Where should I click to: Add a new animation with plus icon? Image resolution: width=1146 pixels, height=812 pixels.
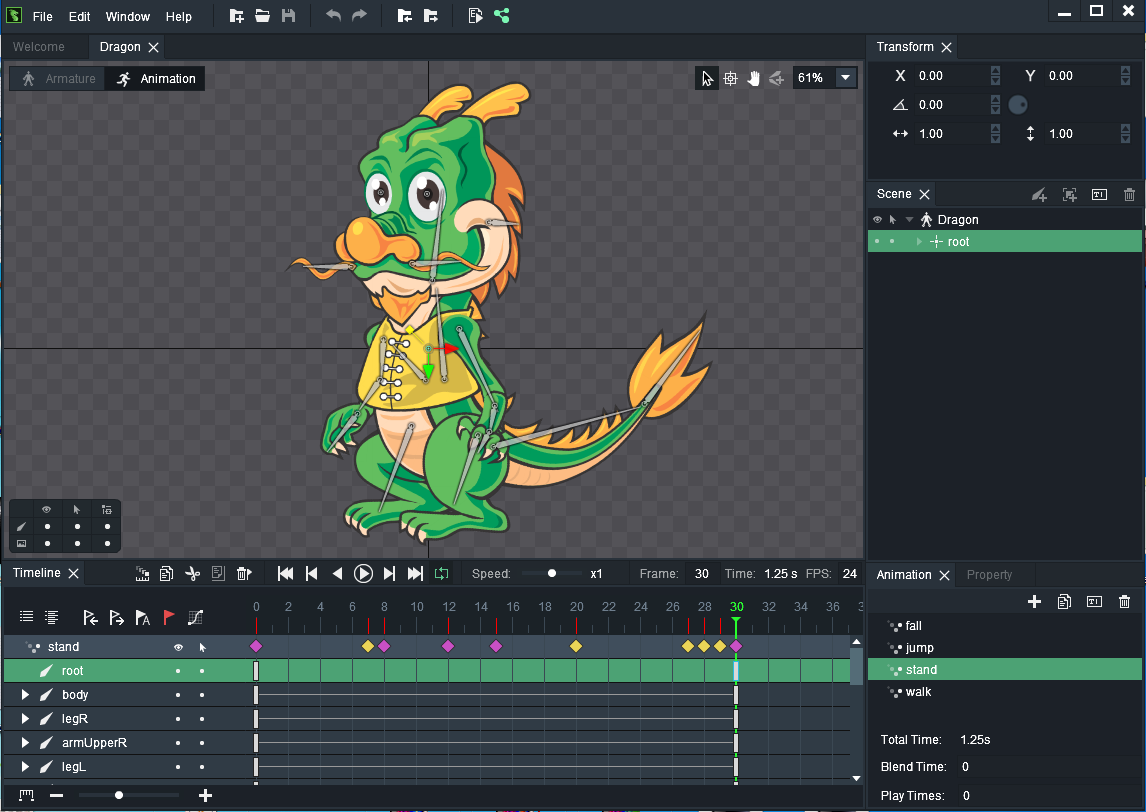[x=1035, y=601]
